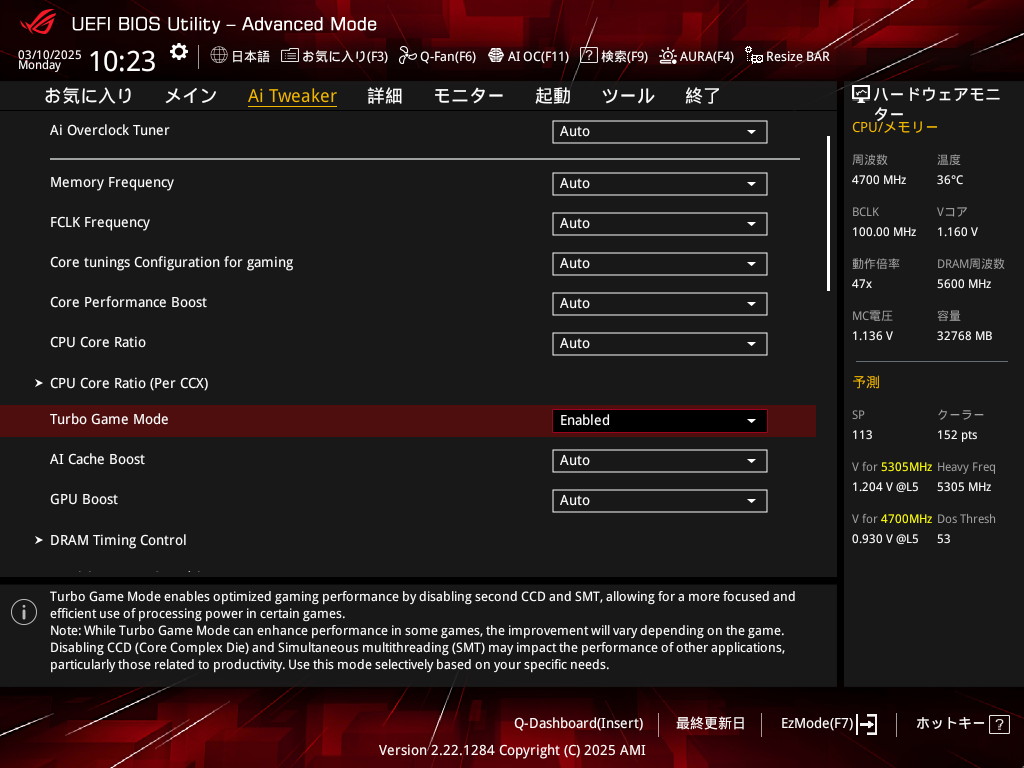Open search question-mark icon (F9)

pyautogui.click(x=588, y=56)
